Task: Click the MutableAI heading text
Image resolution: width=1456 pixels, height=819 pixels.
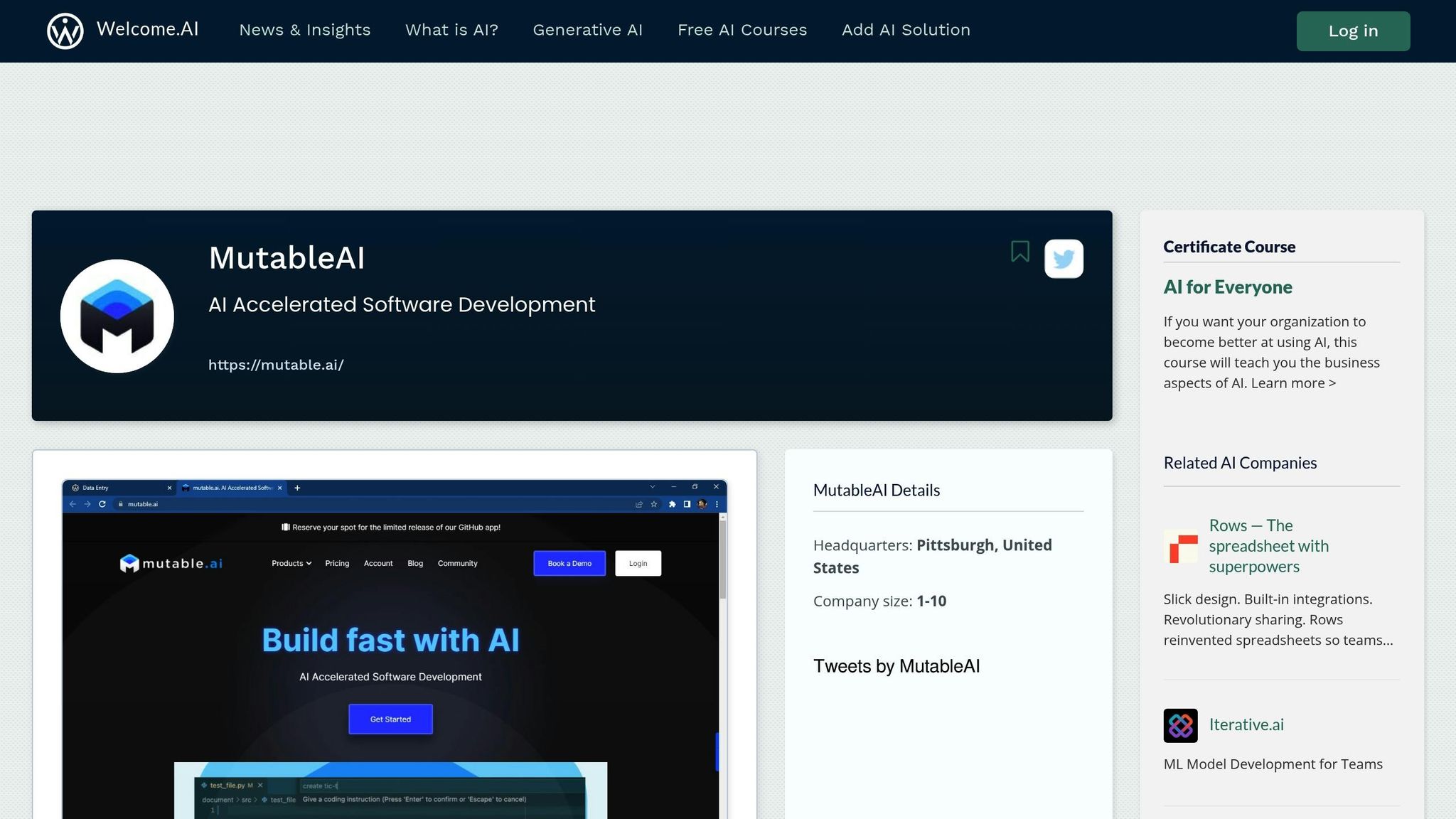Action: pyautogui.click(x=287, y=258)
